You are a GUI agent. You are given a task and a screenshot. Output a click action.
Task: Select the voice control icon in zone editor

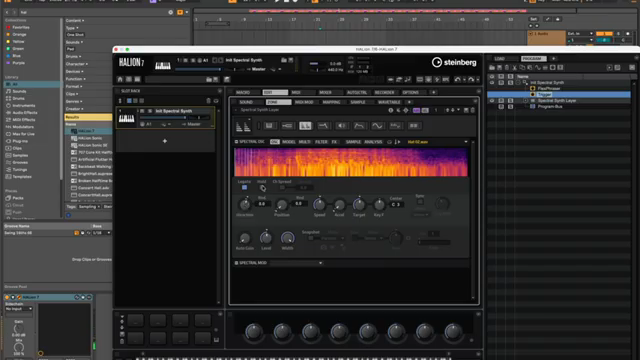click(269, 126)
